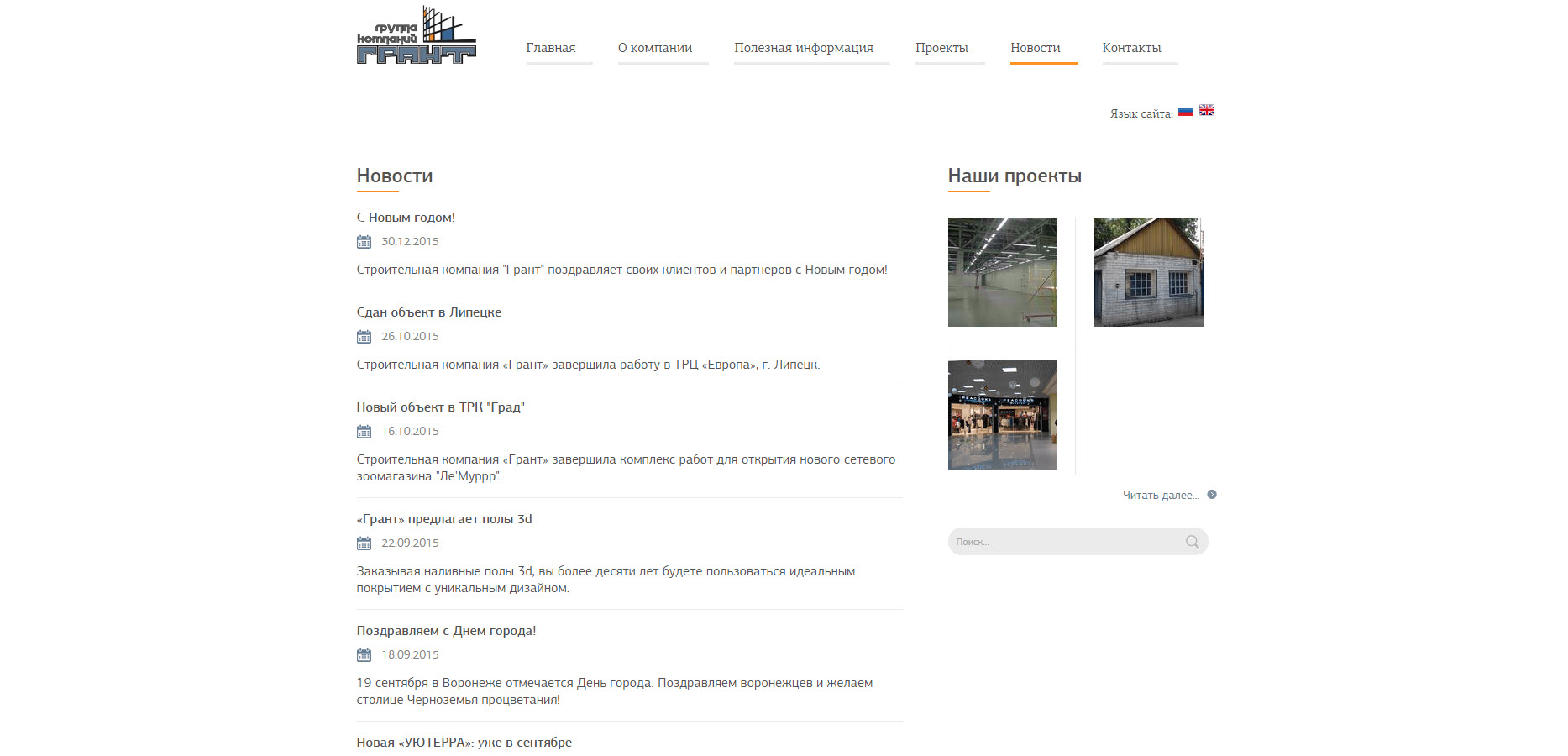Screen dimensions: 1568x756
Task: Open the Полезная информация menu item
Action: [x=804, y=48]
